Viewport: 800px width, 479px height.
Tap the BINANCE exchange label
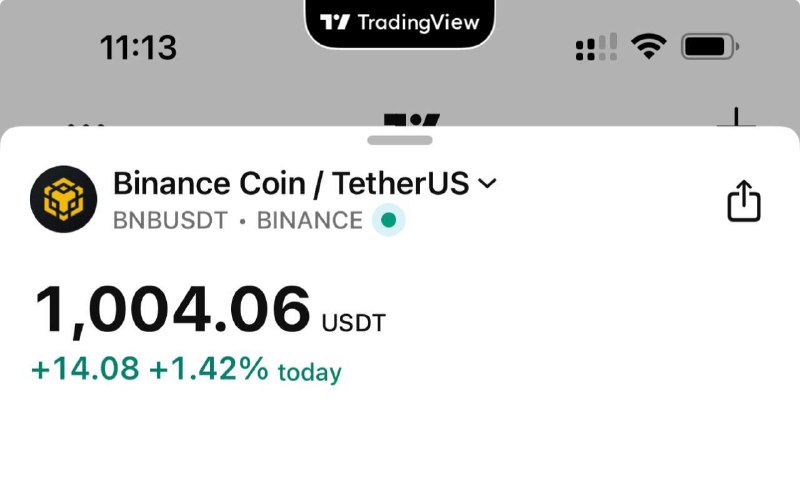310,221
